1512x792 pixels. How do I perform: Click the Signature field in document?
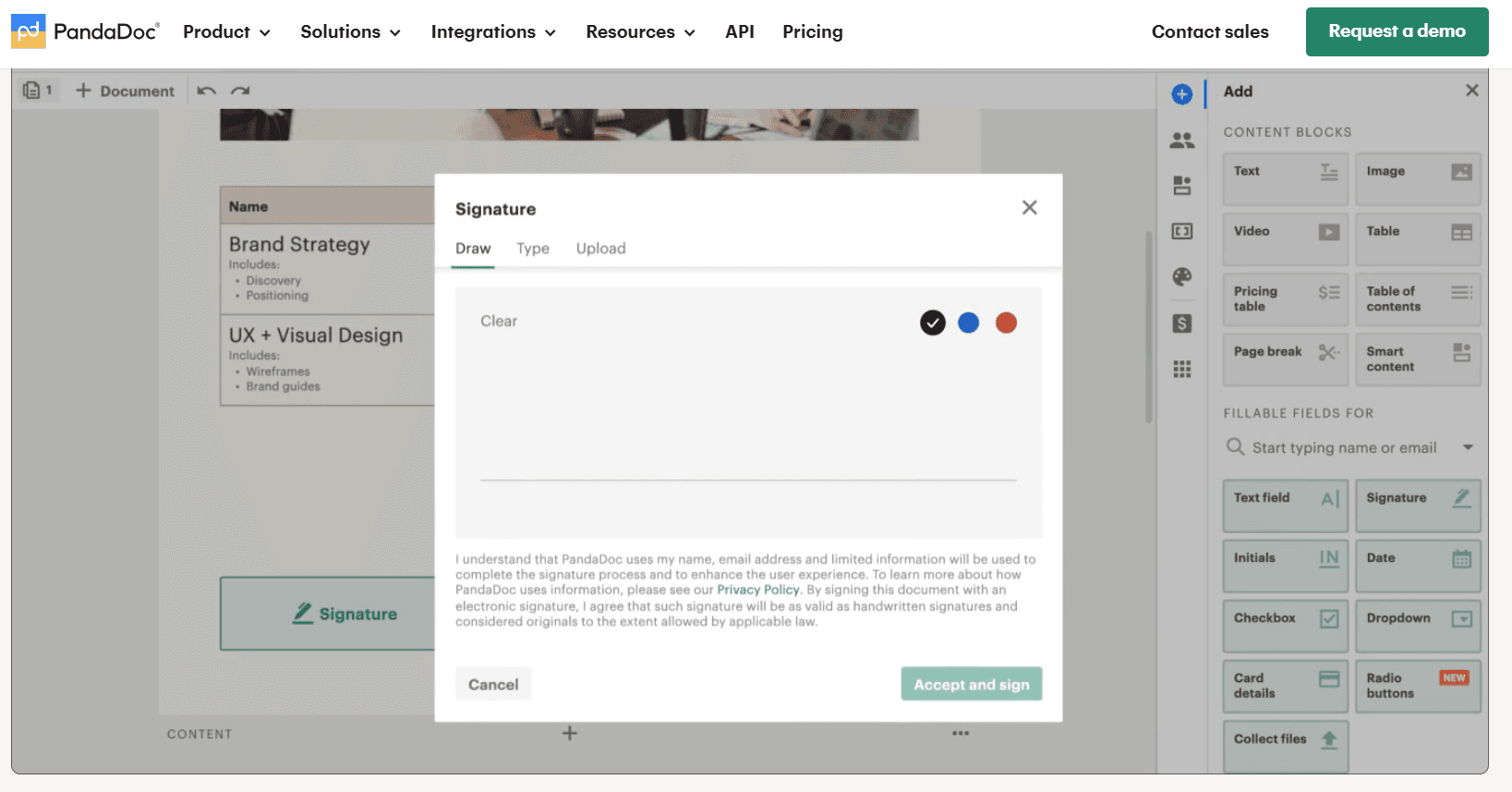pos(328,614)
